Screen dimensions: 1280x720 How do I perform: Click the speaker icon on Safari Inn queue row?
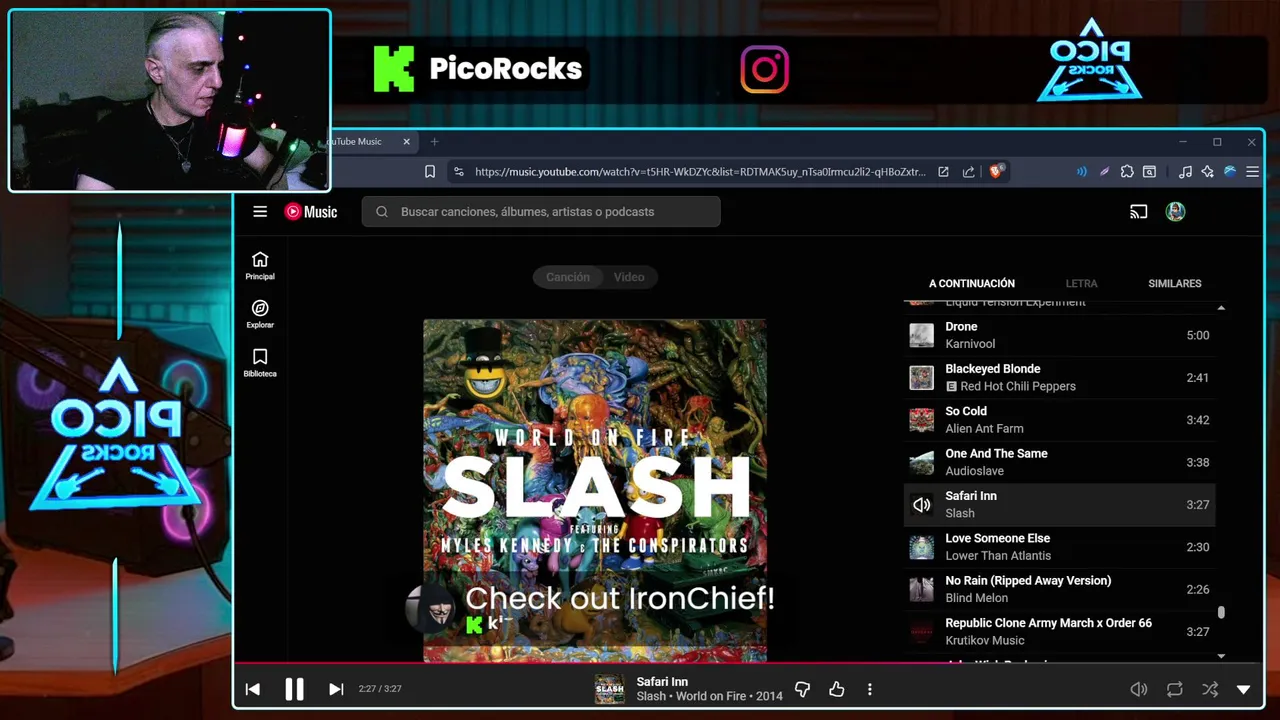coord(922,505)
